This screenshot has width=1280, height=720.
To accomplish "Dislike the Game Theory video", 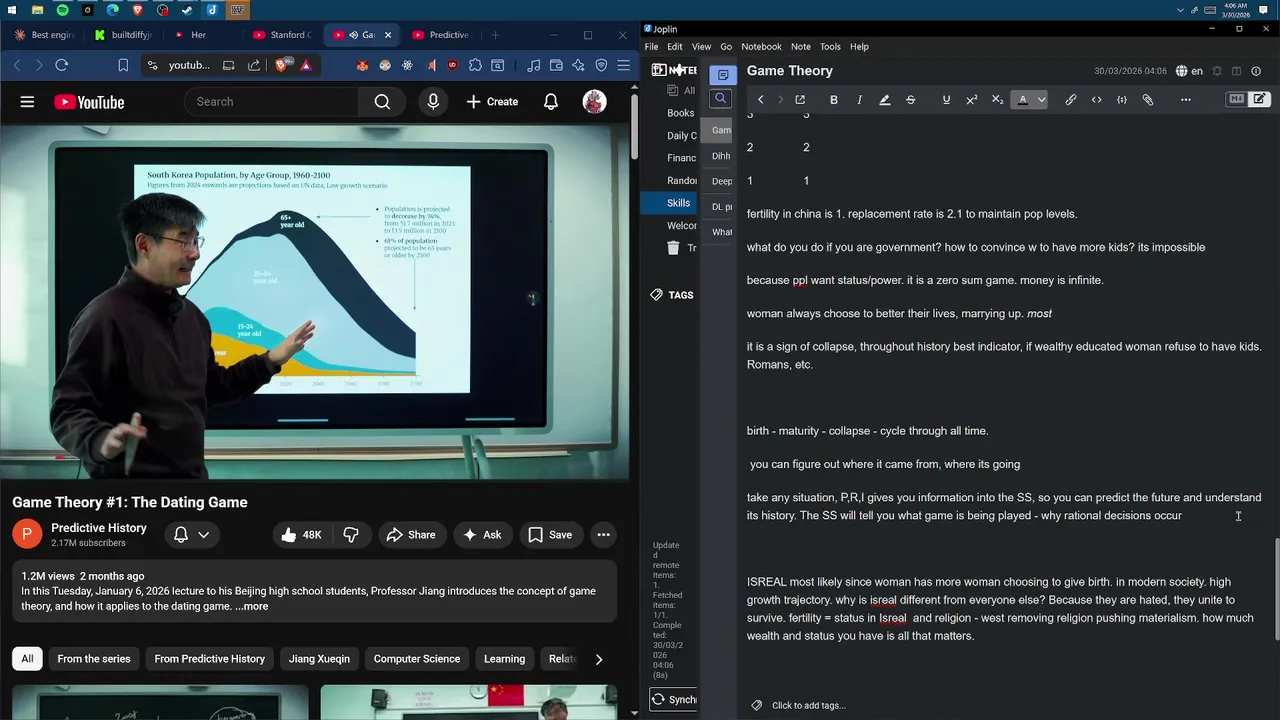I will tap(351, 535).
